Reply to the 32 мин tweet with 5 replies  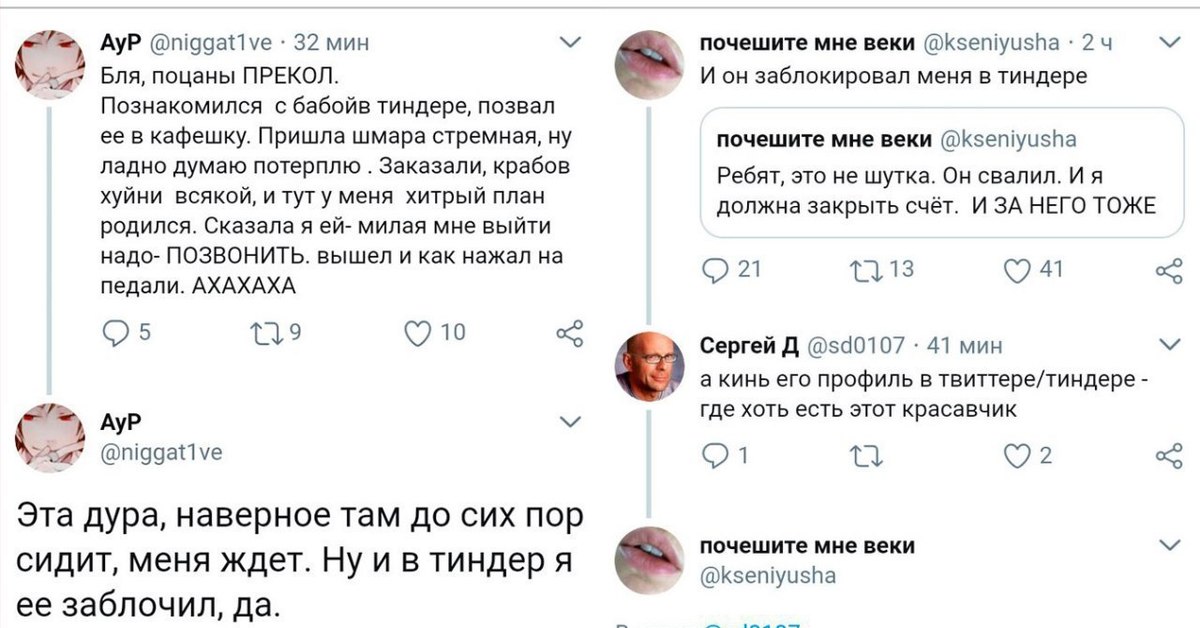(x=114, y=334)
